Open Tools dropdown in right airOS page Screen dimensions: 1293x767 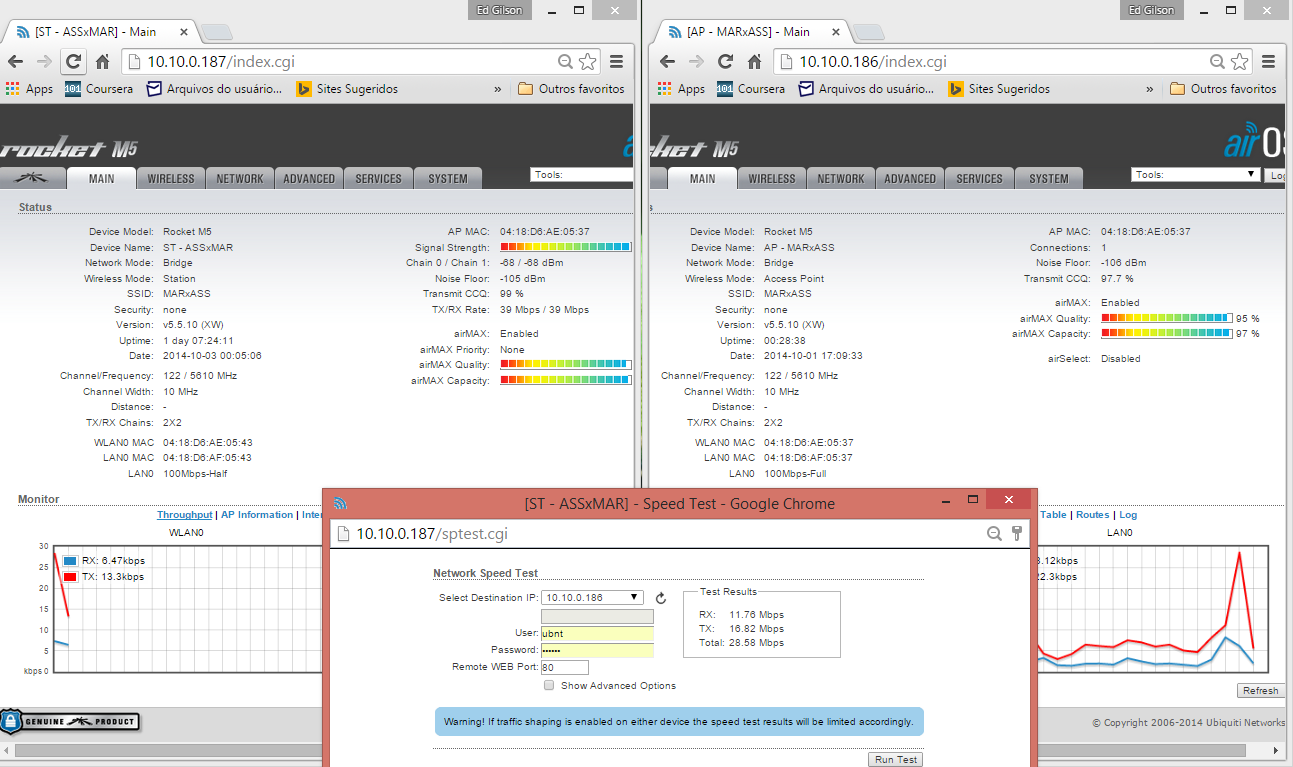point(1196,174)
